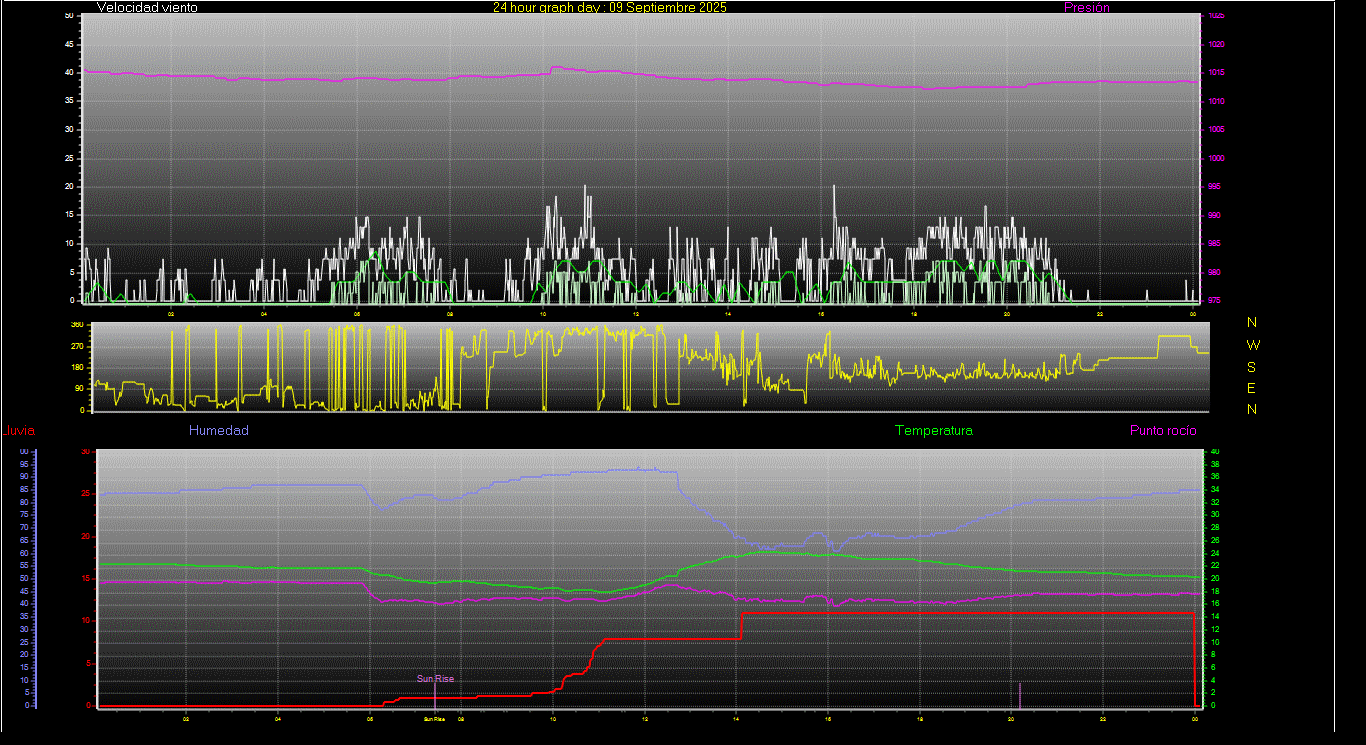Viewport: 1366px width, 745px height.
Task: Click the "S" compass direction letter
Action: pyautogui.click(x=1251, y=367)
